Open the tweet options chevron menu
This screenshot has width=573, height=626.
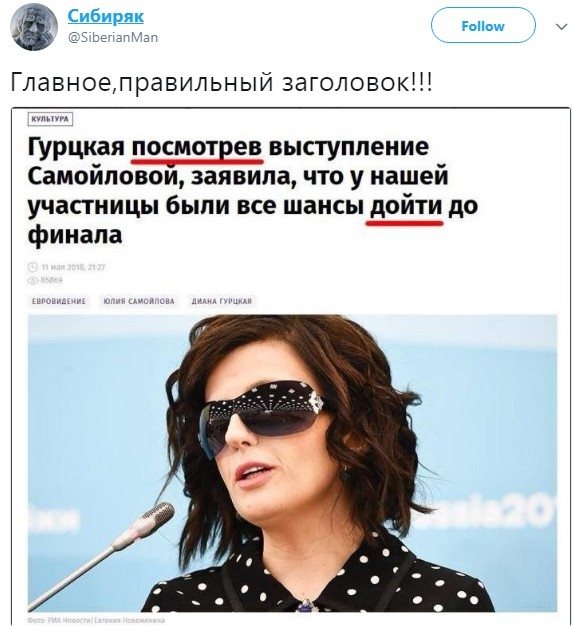pyautogui.click(x=562, y=27)
